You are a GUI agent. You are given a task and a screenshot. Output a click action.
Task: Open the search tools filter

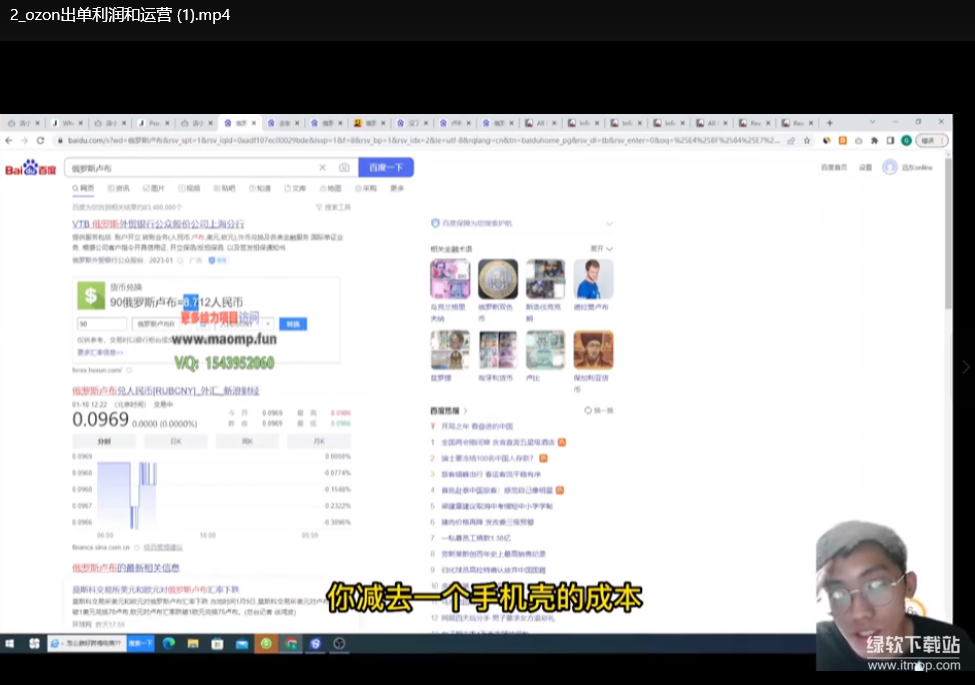pyautogui.click(x=333, y=207)
